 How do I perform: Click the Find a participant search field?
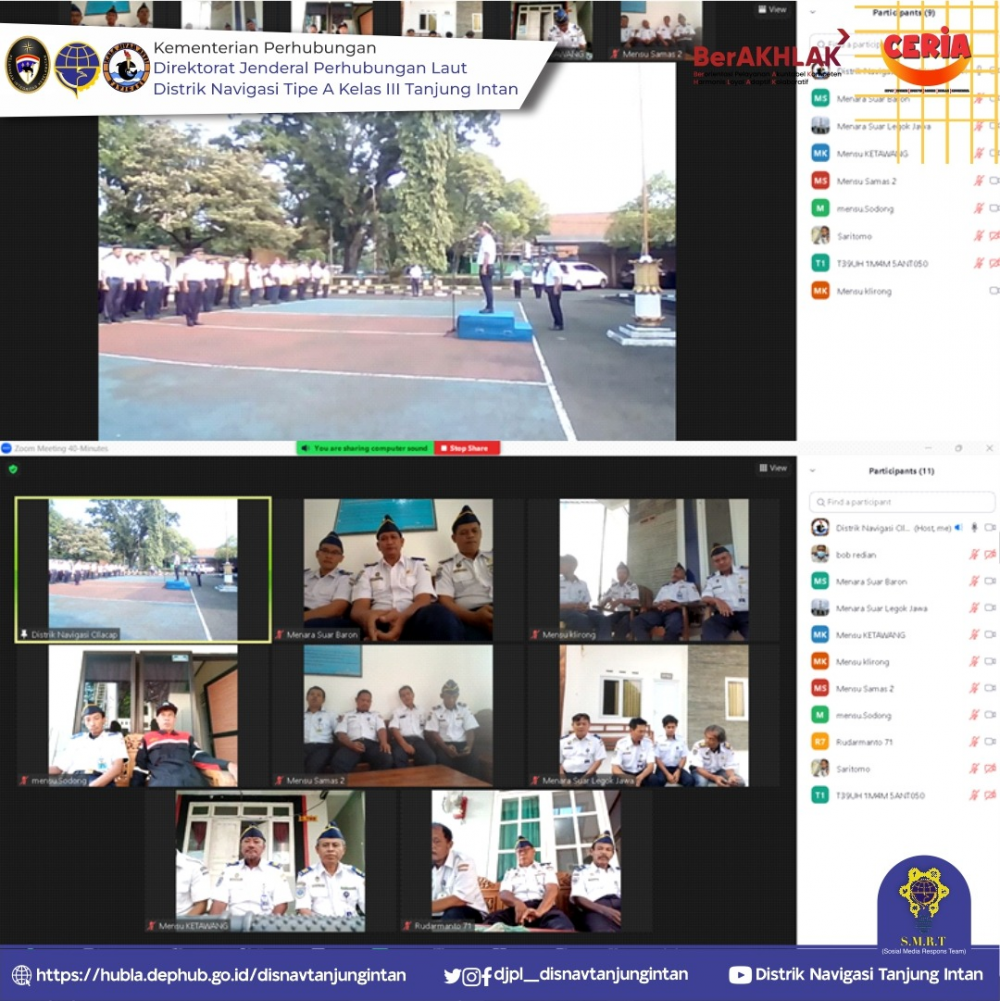[x=902, y=502]
